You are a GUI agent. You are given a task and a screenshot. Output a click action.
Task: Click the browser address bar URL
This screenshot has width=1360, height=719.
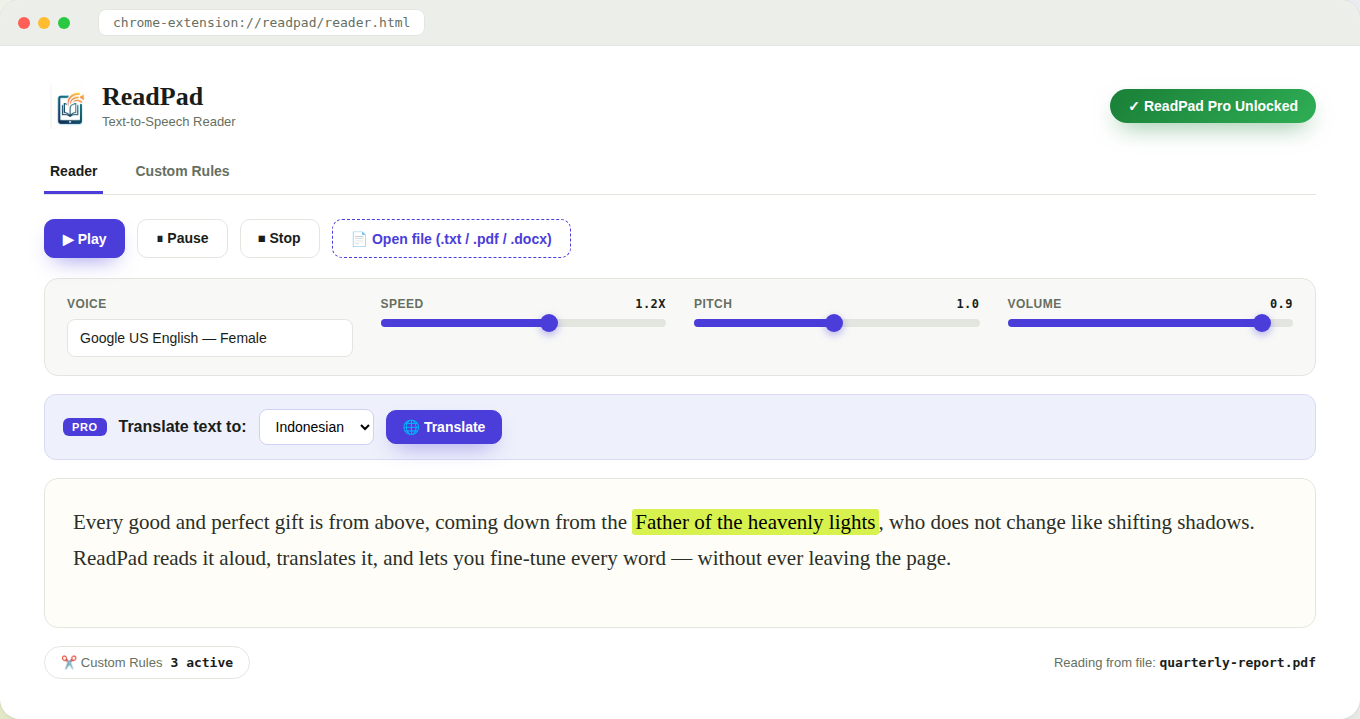click(x=261, y=22)
